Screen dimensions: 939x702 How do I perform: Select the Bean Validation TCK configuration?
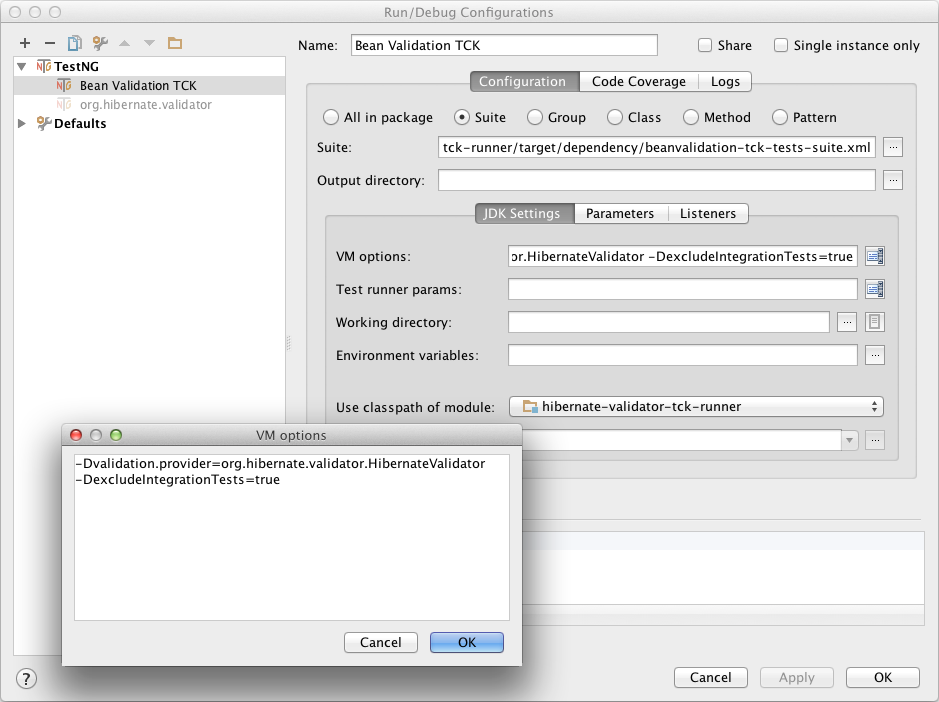(x=149, y=86)
